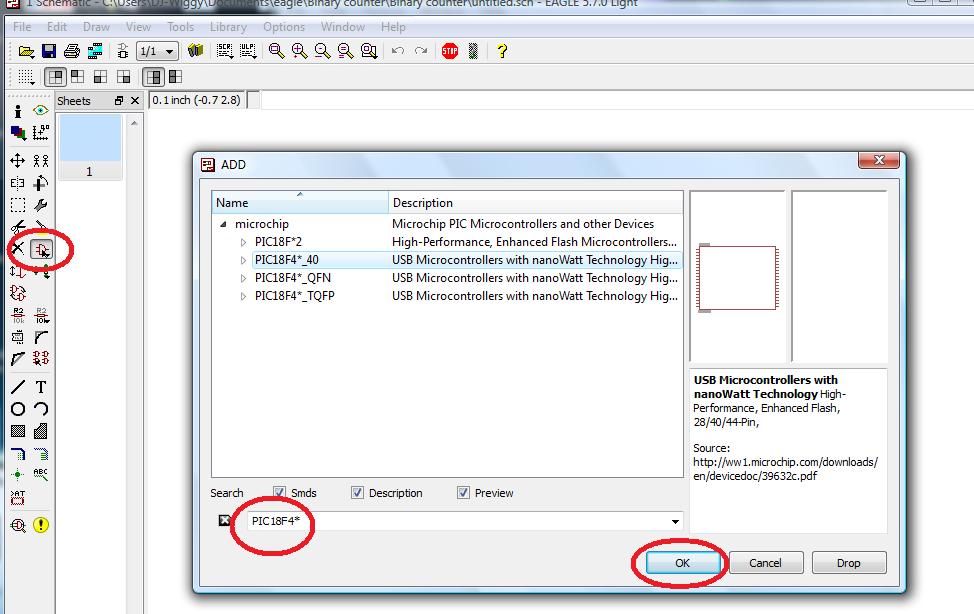Select the Move tool
Screen dimensions: 974x614
18,161
